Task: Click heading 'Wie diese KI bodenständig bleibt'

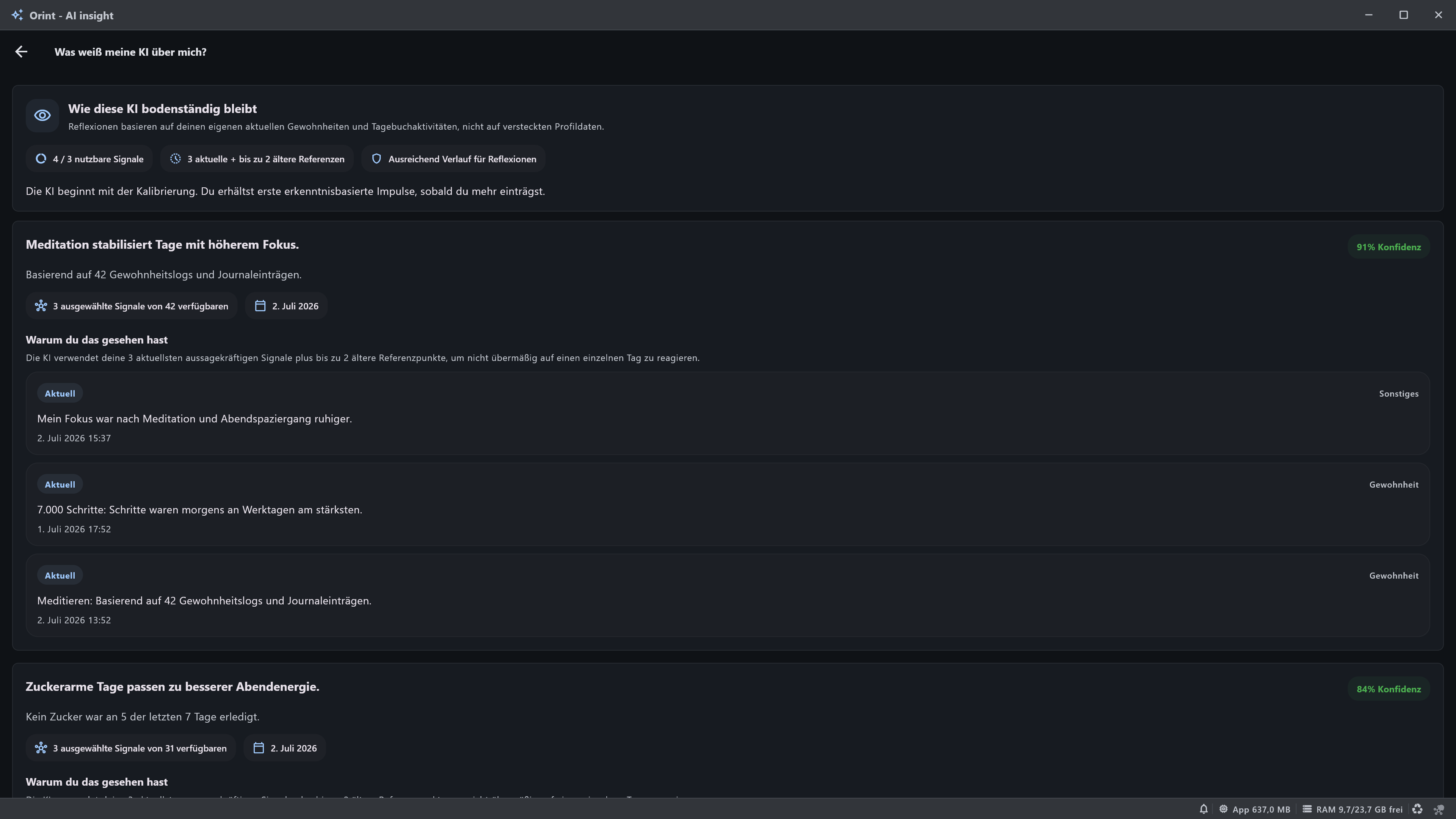Action: point(162,108)
